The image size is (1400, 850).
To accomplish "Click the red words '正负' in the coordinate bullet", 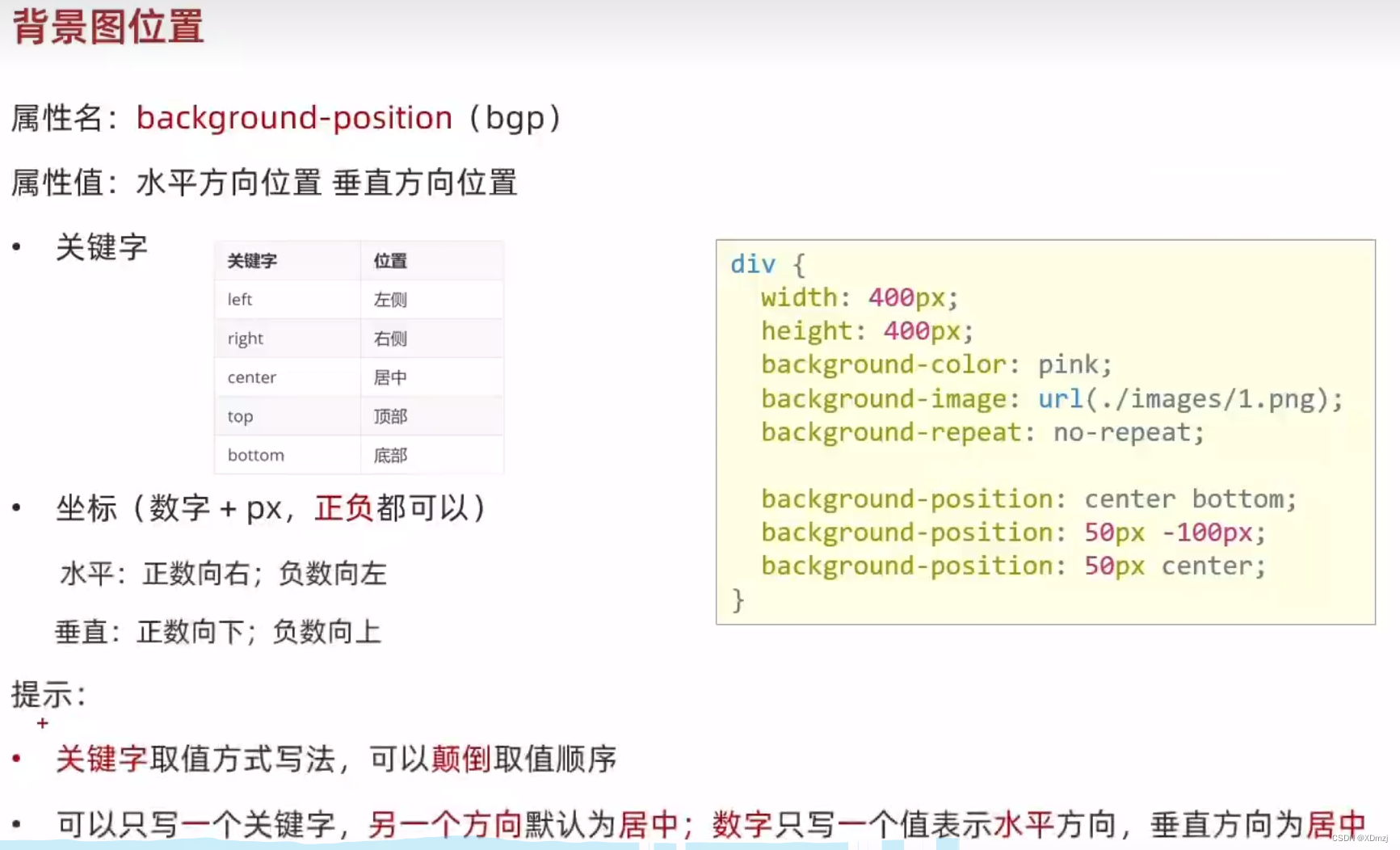I will tap(344, 508).
